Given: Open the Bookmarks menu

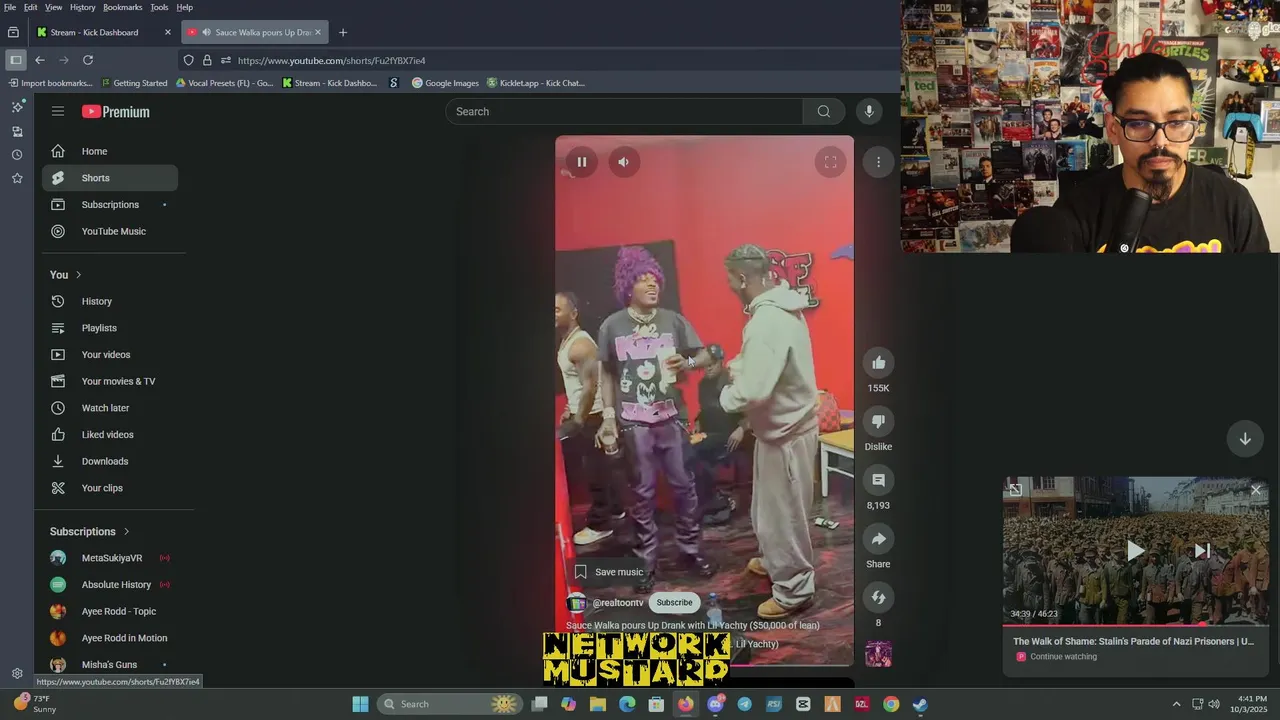Looking at the screenshot, I should [122, 7].
